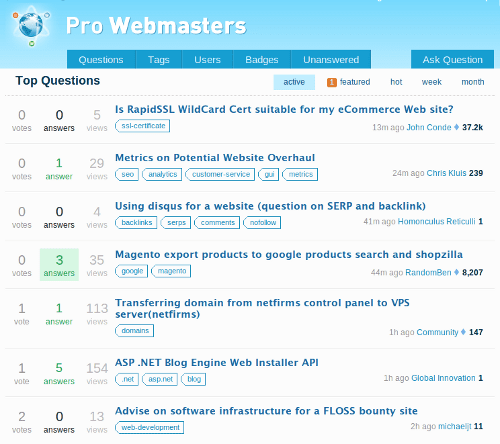Open the Magento export products question
Screen dimensions: 500x444
pos(289,255)
